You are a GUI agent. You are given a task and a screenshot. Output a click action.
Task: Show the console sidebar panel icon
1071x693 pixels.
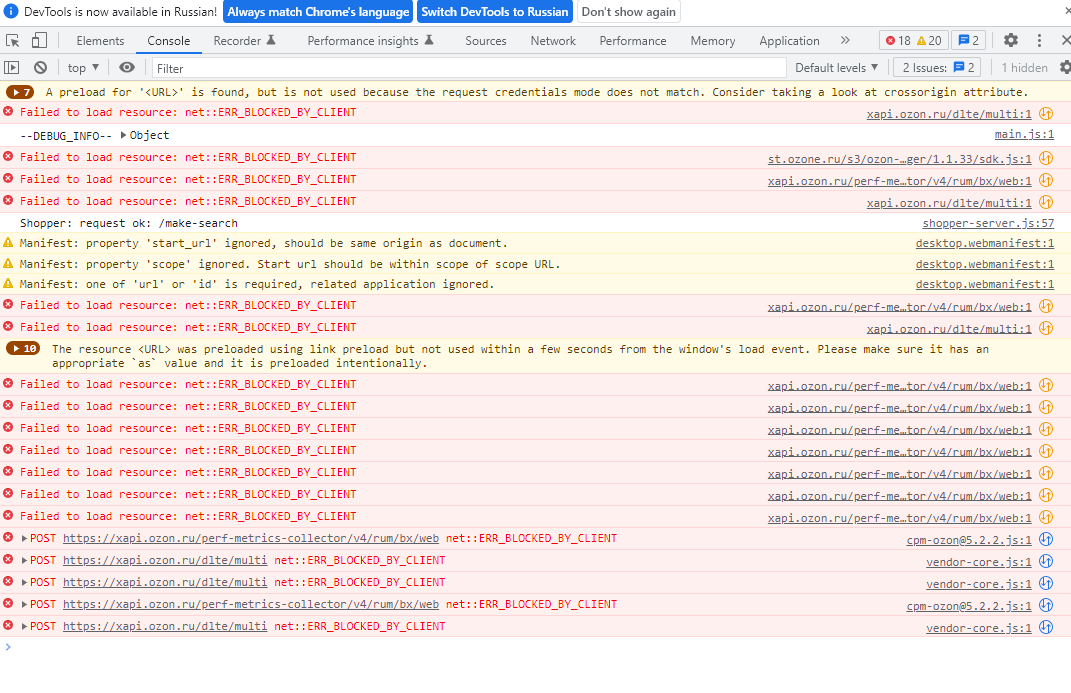click(12, 68)
